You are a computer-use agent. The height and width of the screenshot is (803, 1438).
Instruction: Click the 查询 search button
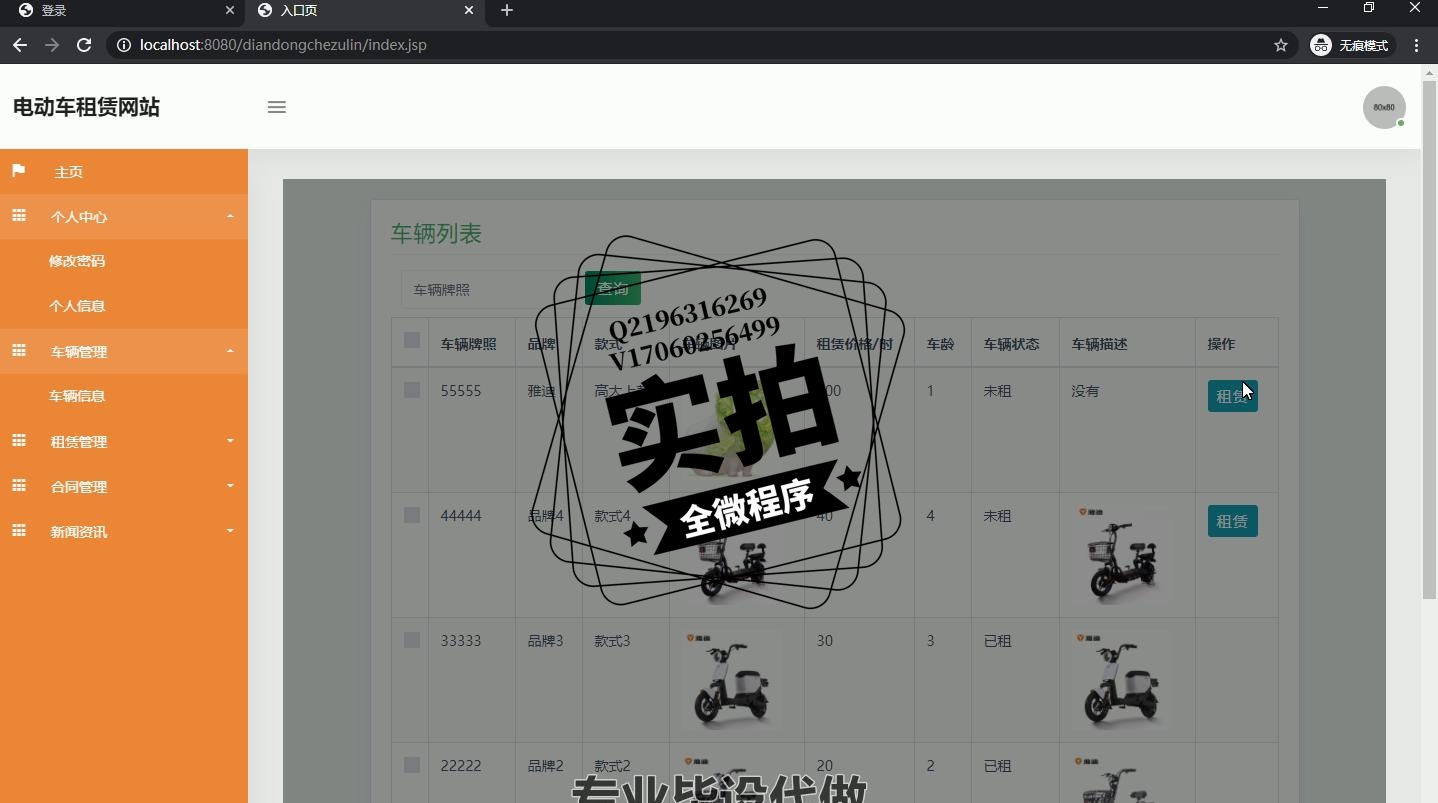coord(613,289)
